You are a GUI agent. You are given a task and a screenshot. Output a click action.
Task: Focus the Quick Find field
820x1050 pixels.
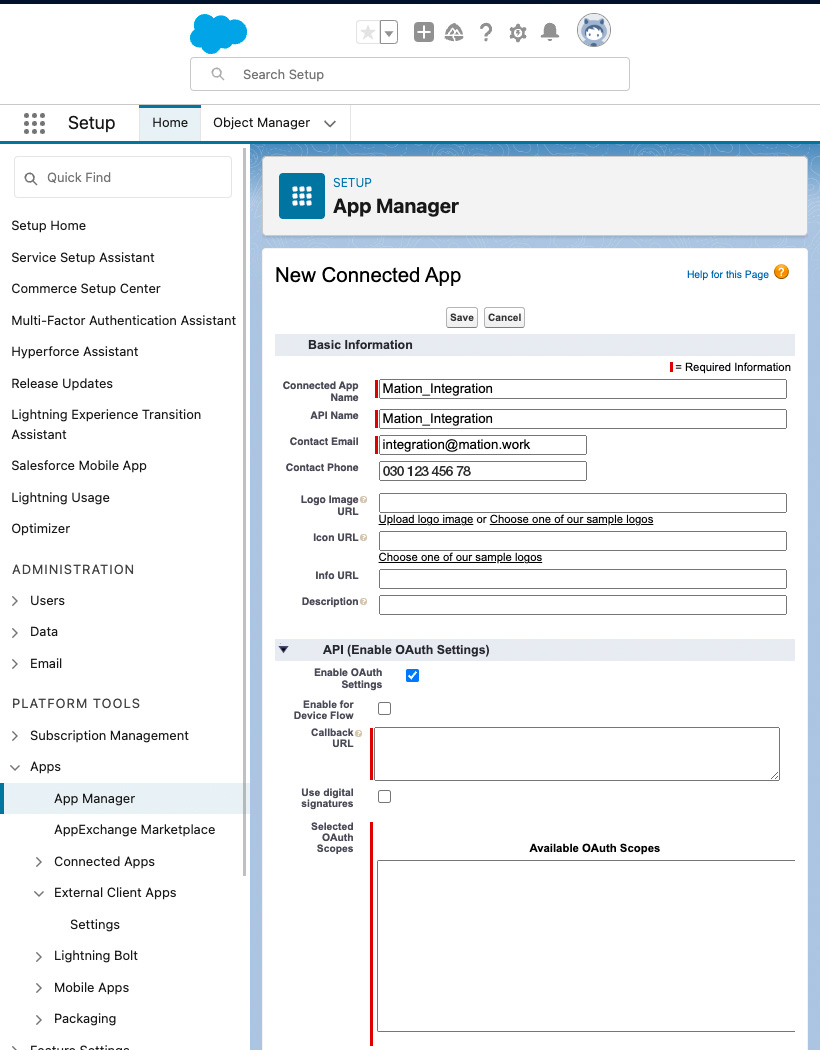(x=123, y=177)
